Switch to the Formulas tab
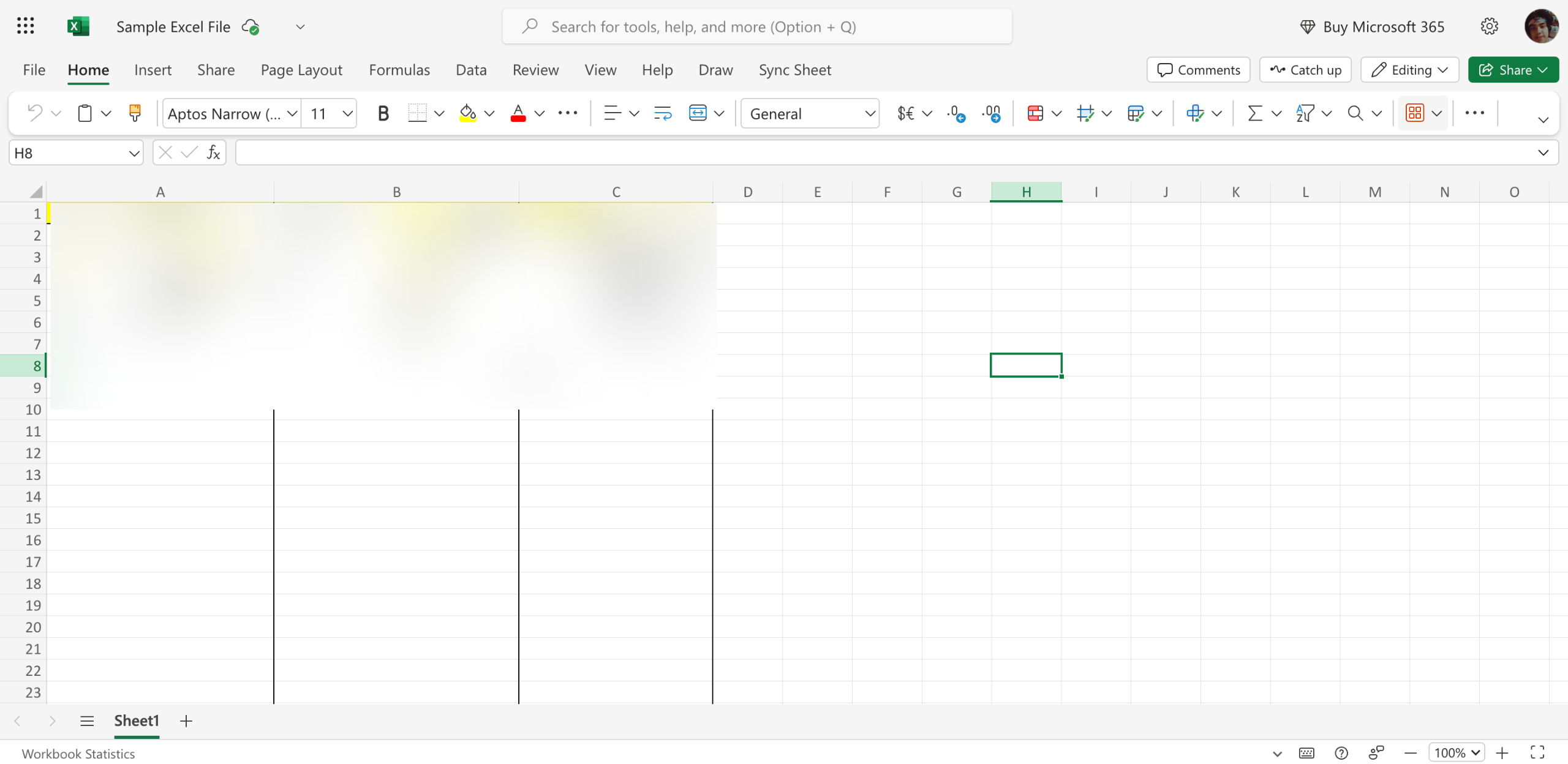This screenshot has height=764, width=1568. point(399,70)
